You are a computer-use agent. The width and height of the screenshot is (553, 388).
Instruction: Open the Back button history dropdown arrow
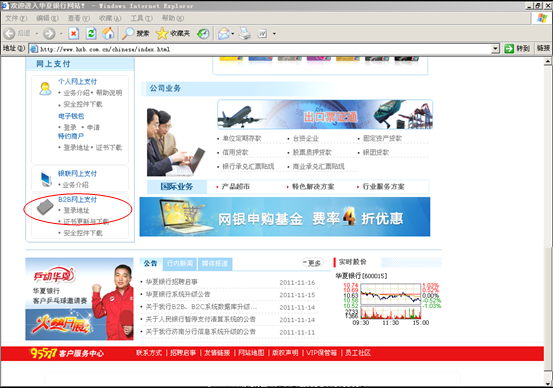(x=37, y=34)
